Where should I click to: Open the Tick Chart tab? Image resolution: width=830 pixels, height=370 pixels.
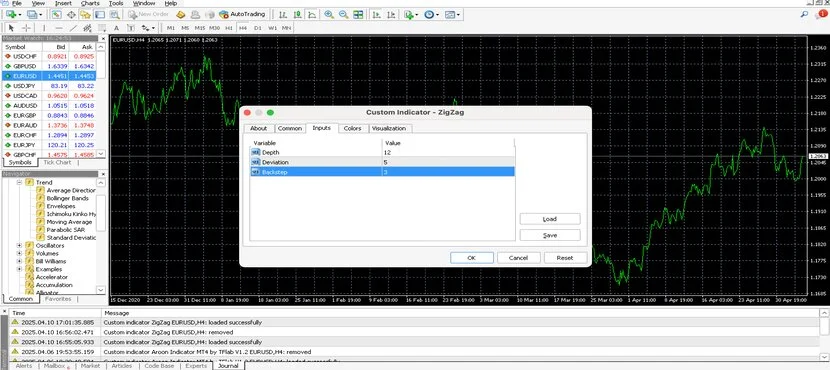tap(57, 163)
